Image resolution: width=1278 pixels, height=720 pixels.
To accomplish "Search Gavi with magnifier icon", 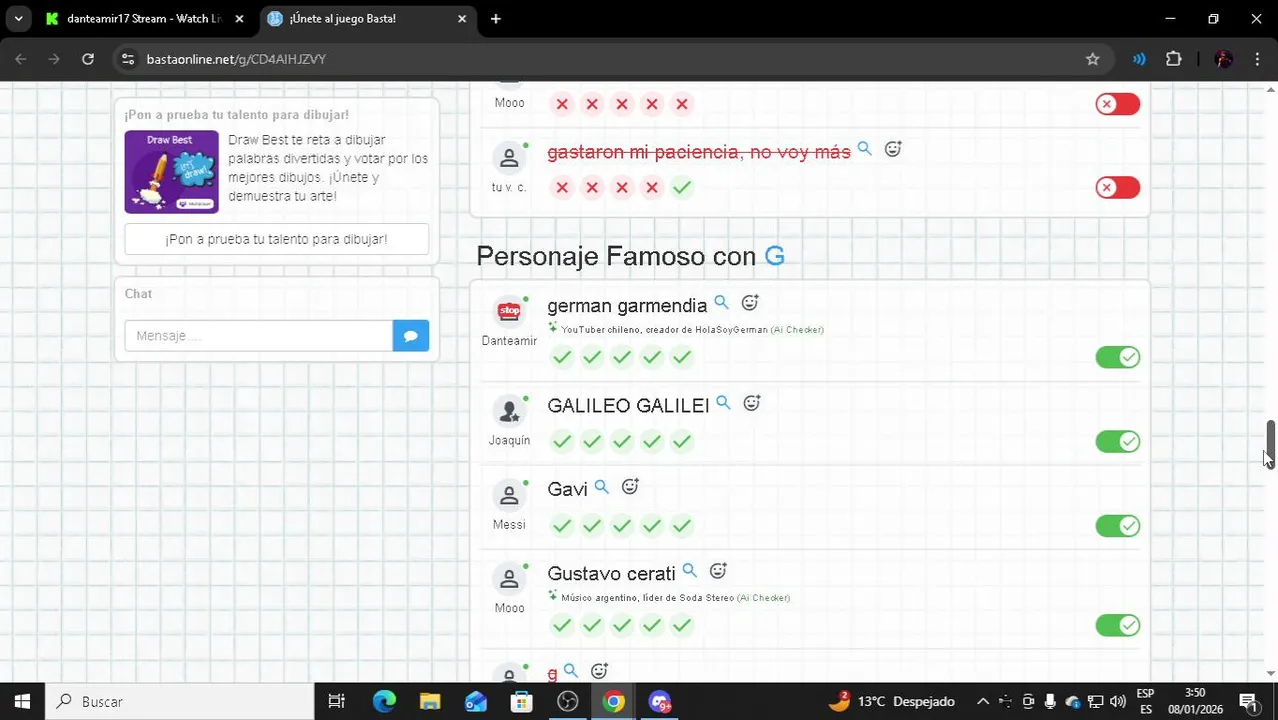I will (x=601, y=487).
